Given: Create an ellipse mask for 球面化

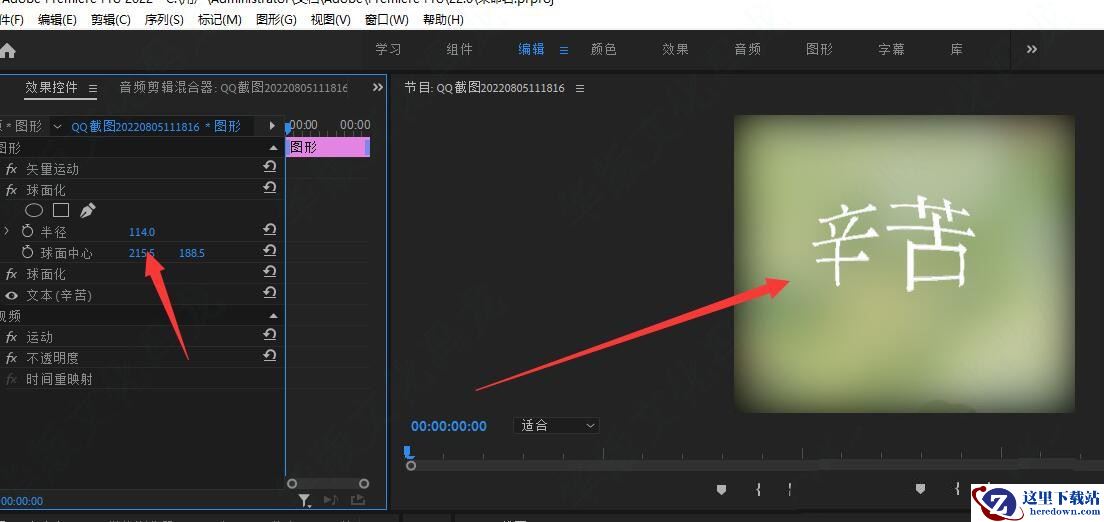Looking at the screenshot, I should (x=34, y=210).
